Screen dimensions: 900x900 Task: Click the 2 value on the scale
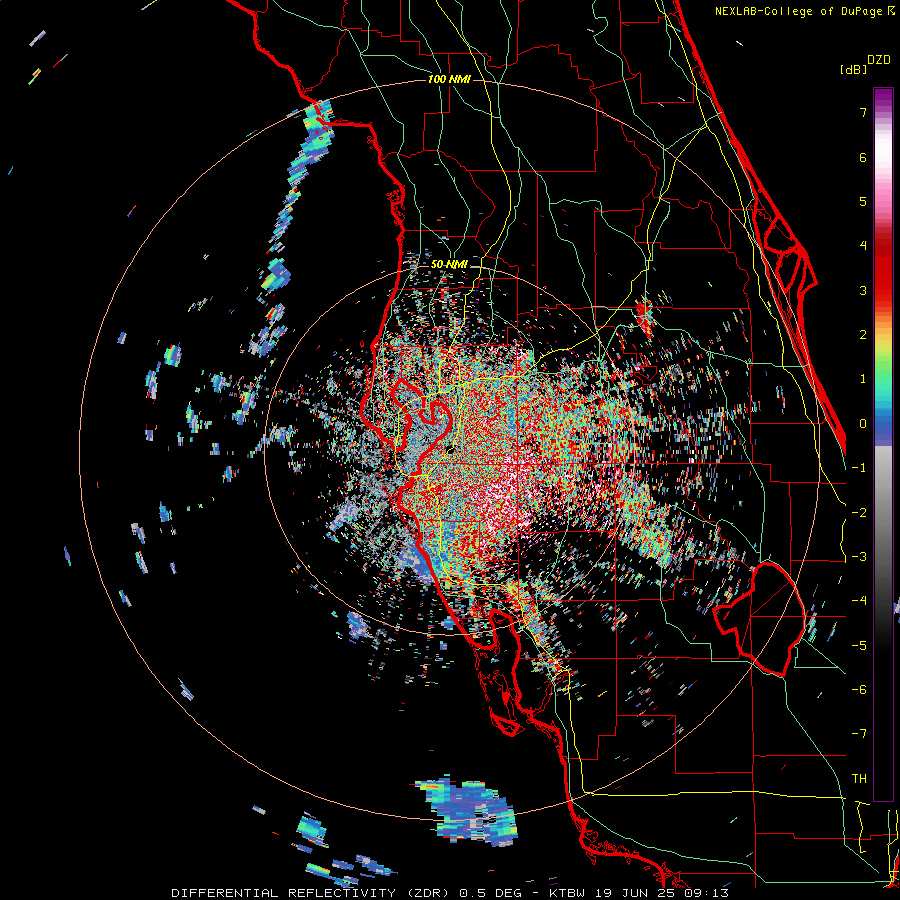pyautogui.click(x=863, y=335)
